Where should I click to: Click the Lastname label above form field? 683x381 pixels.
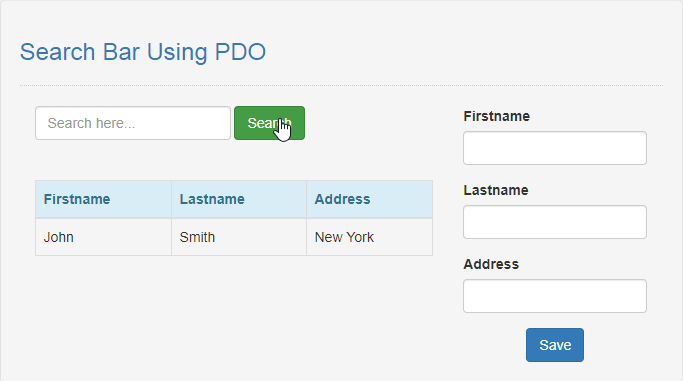(x=496, y=190)
